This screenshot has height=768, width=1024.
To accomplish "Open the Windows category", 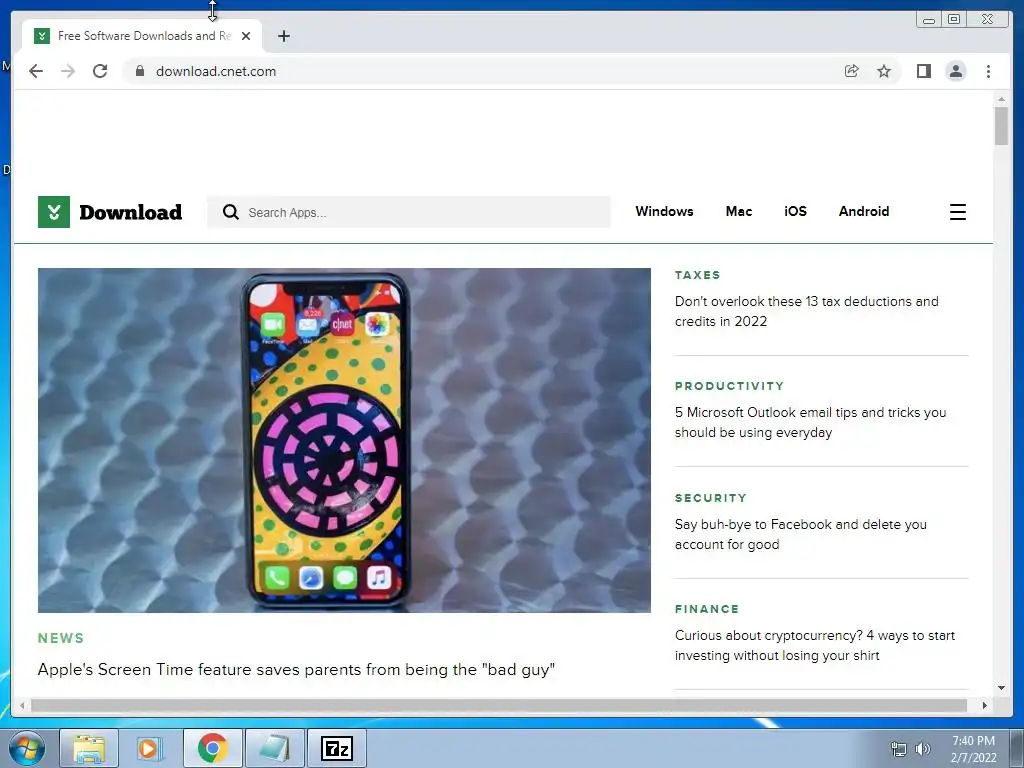I will pos(664,211).
